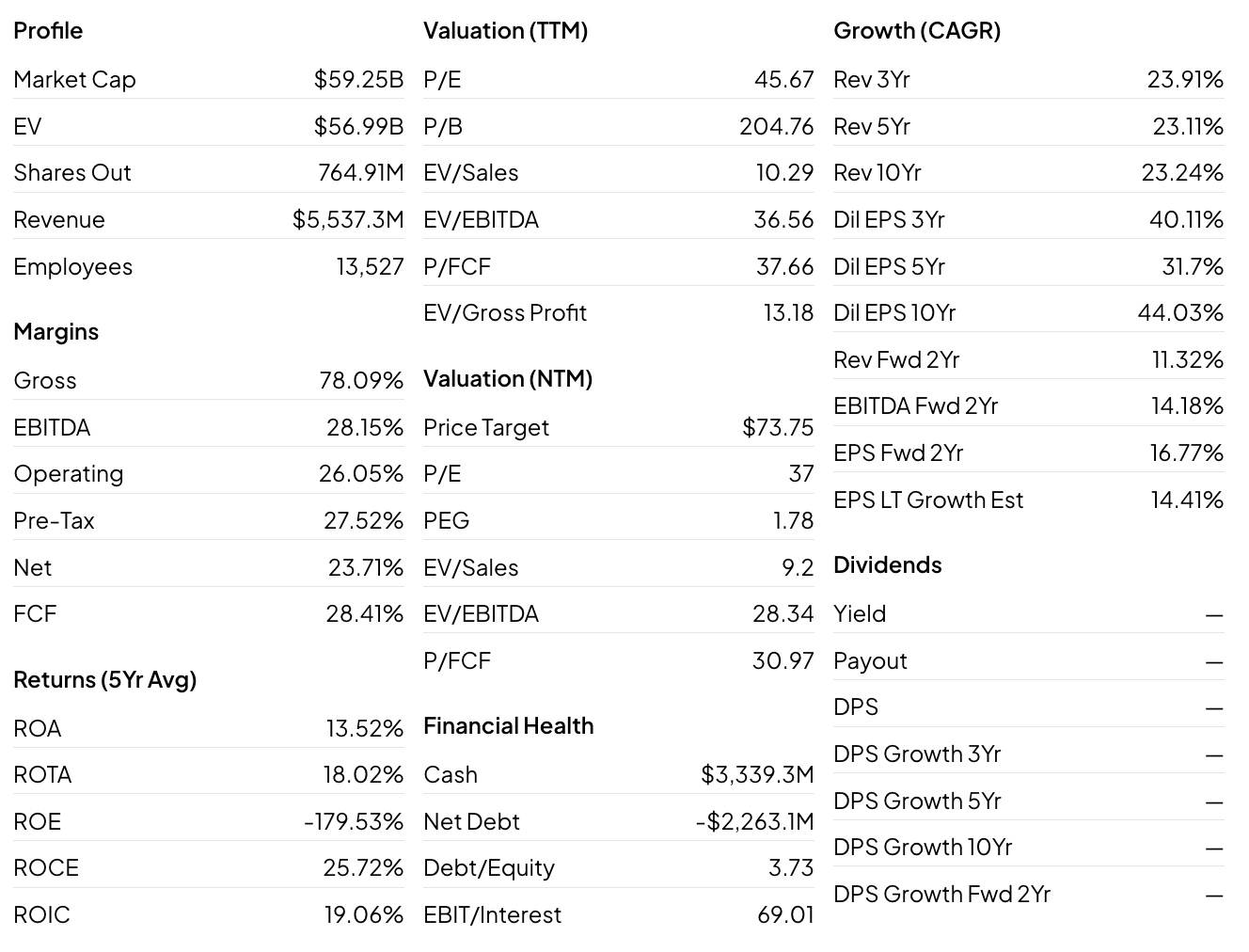Select the Gross margin row
This screenshot has height=952, width=1249.
(209, 381)
